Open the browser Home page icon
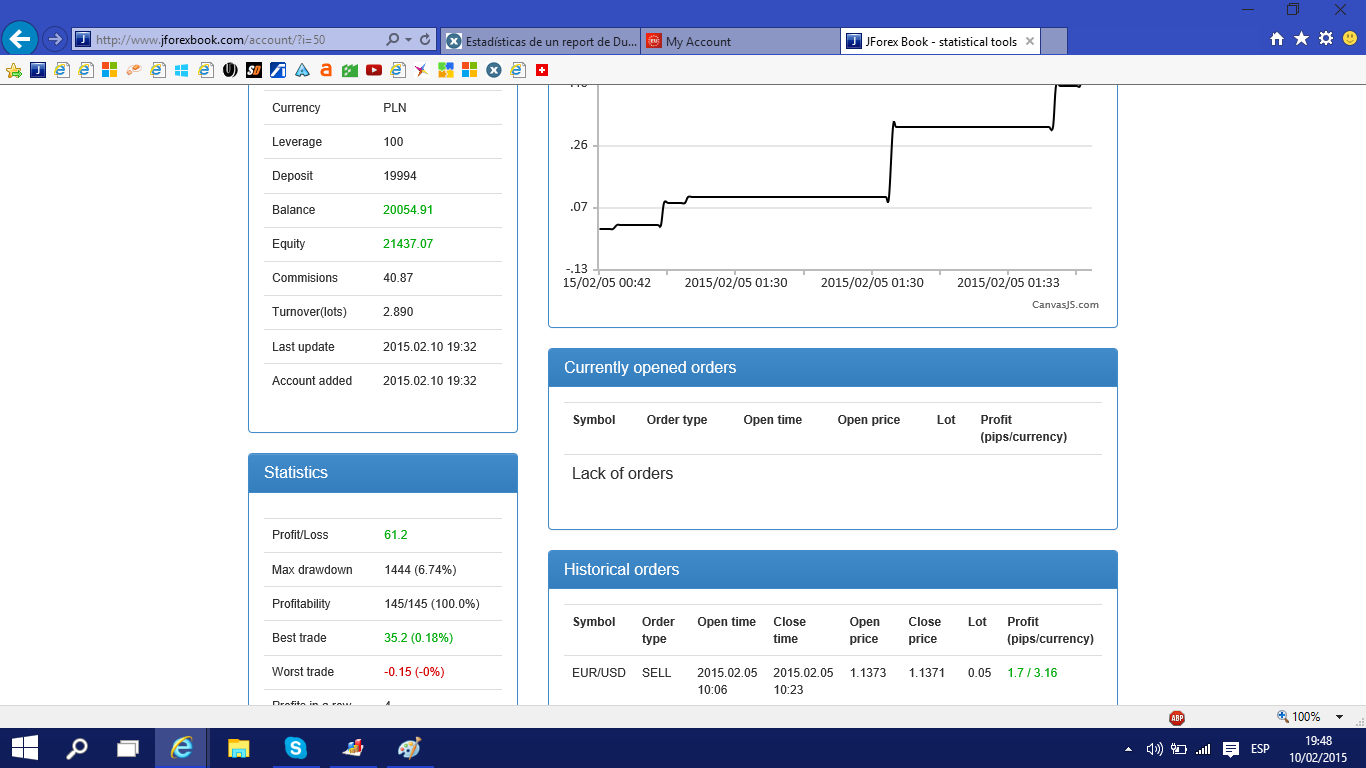Screen dimensions: 1366x768 coord(1277,39)
